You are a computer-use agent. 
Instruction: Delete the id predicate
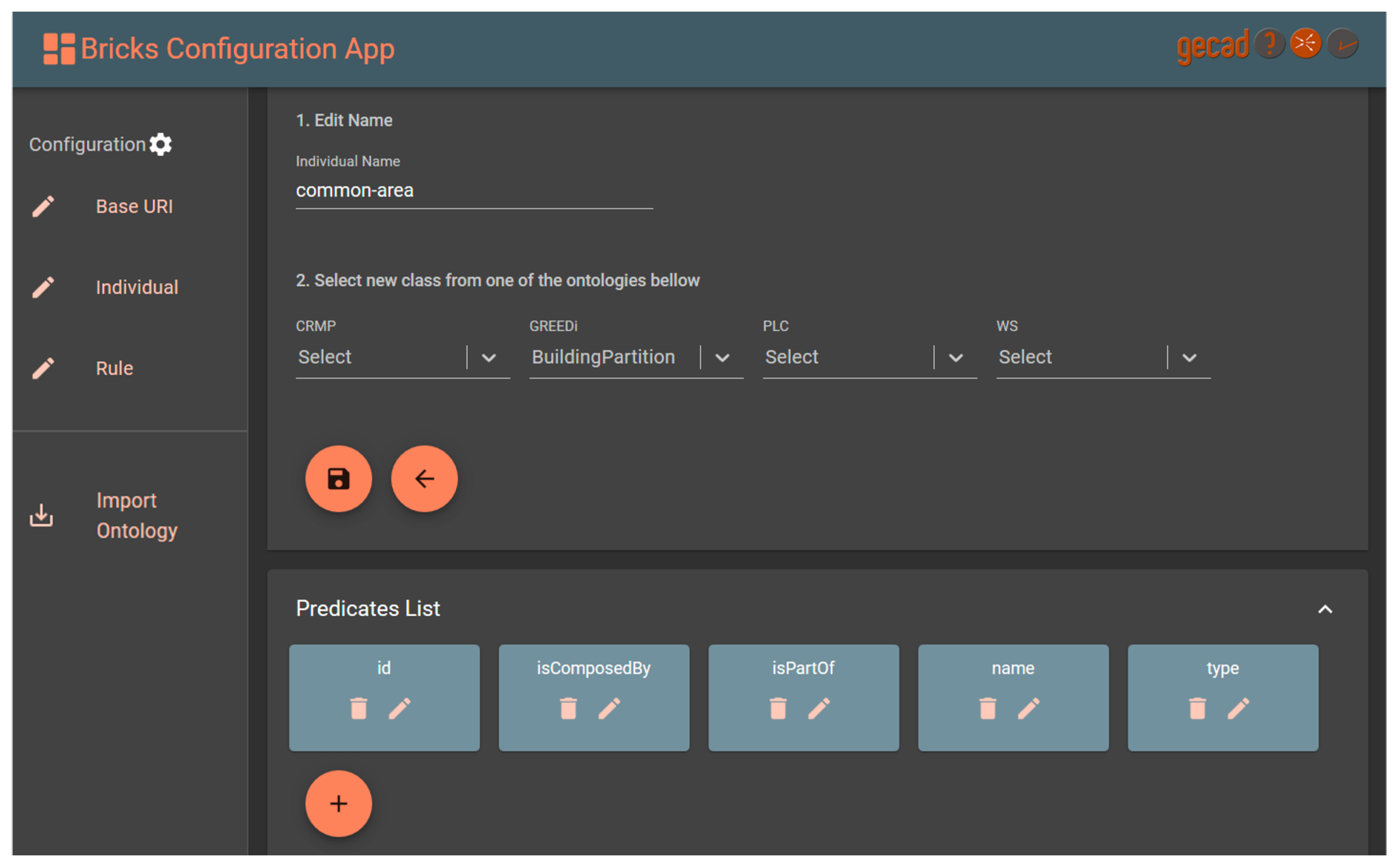pyautogui.click(x=359, y=708)
